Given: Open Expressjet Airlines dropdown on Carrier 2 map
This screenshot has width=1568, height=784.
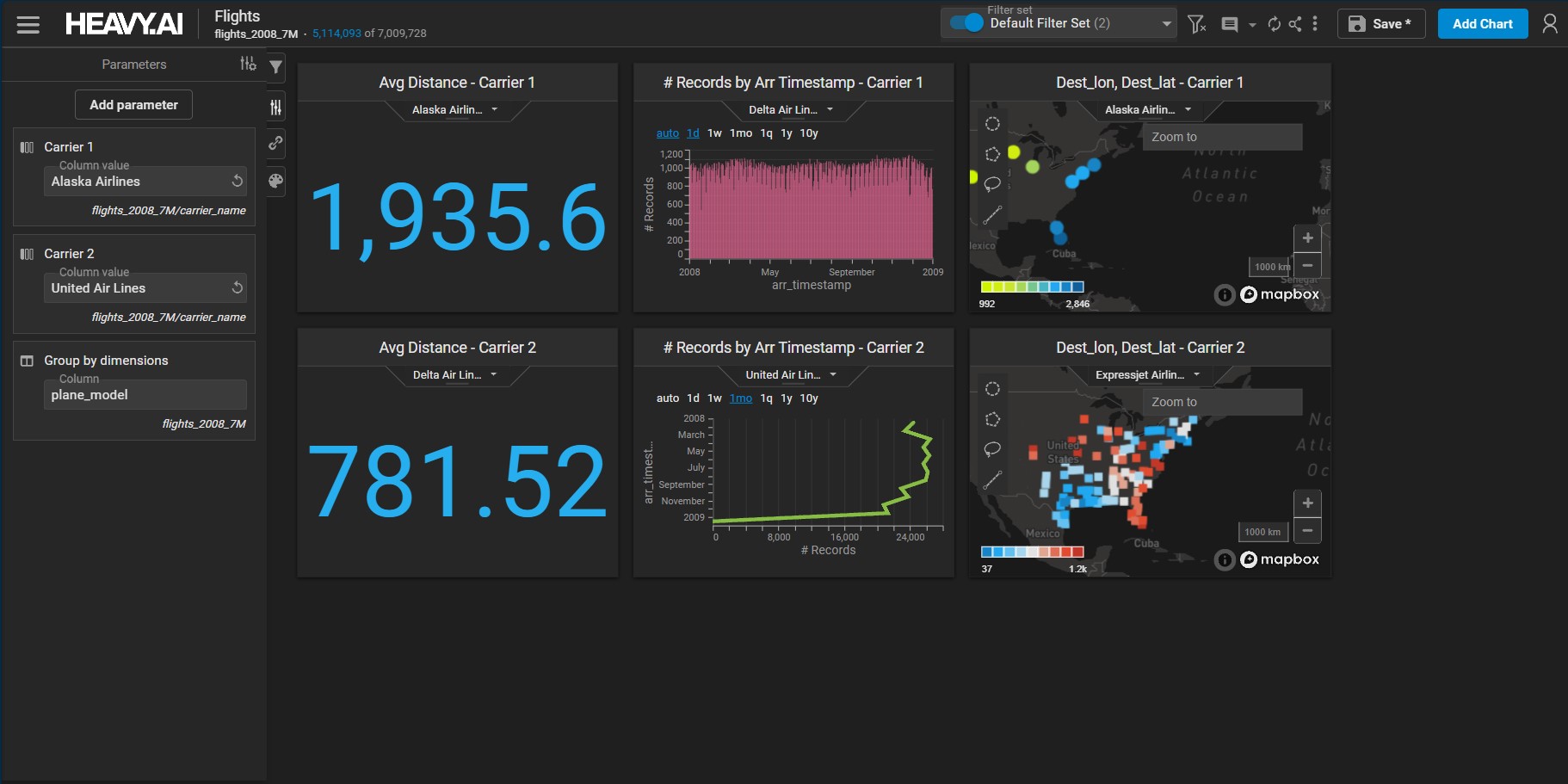Looking at the screenshot, I should [x=1147, y=375].
